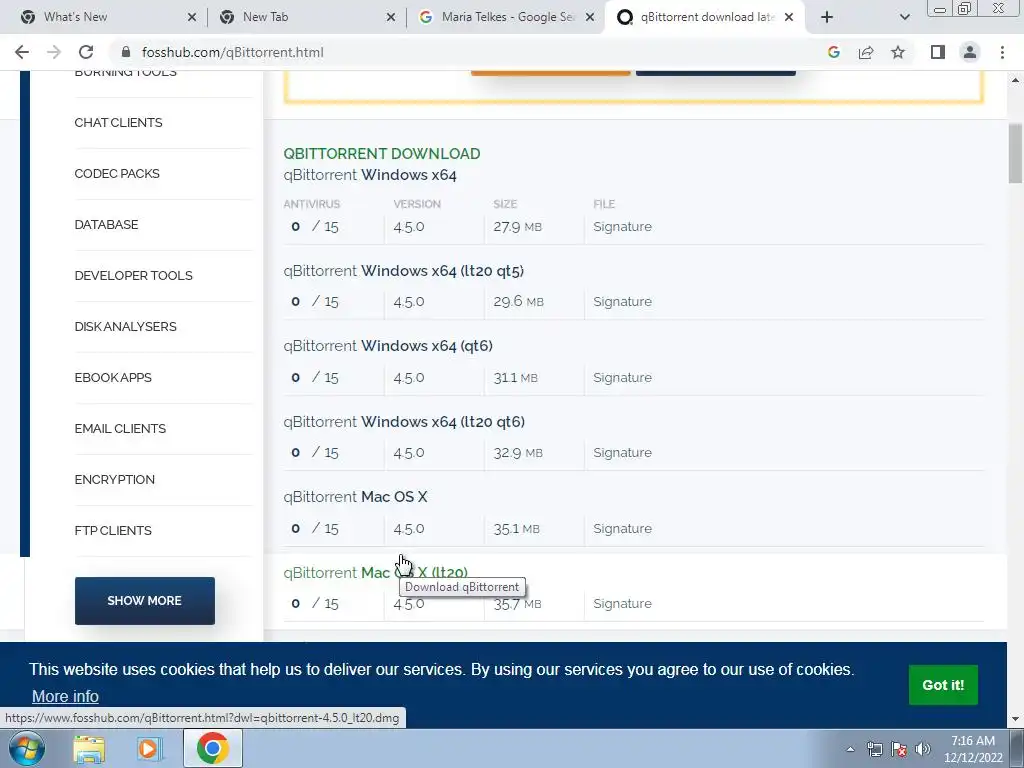This screenshot has width=1024, height=768.
Task: Click the SHOW MORE button
Action: [144, 601]
